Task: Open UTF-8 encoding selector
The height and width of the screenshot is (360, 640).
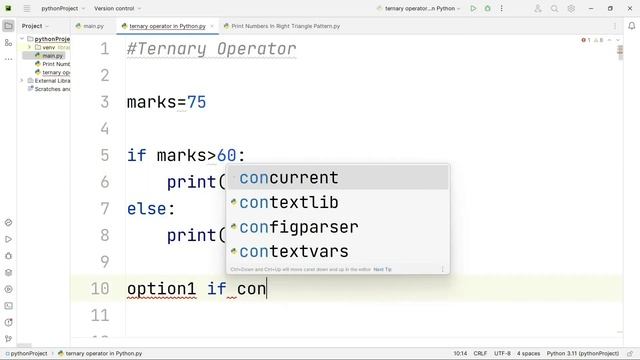Action: coord(502,353)
